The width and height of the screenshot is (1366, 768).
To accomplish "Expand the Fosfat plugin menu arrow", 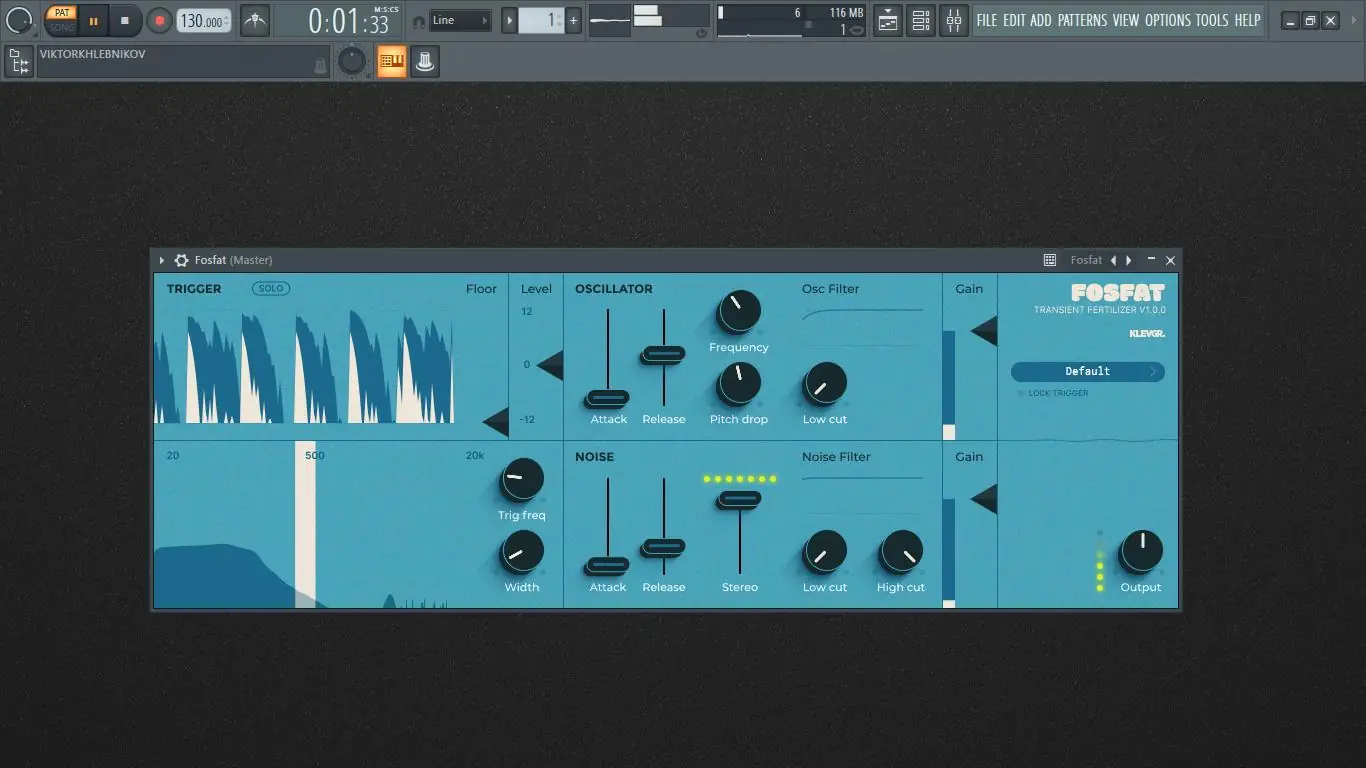I will click(162, 260).
